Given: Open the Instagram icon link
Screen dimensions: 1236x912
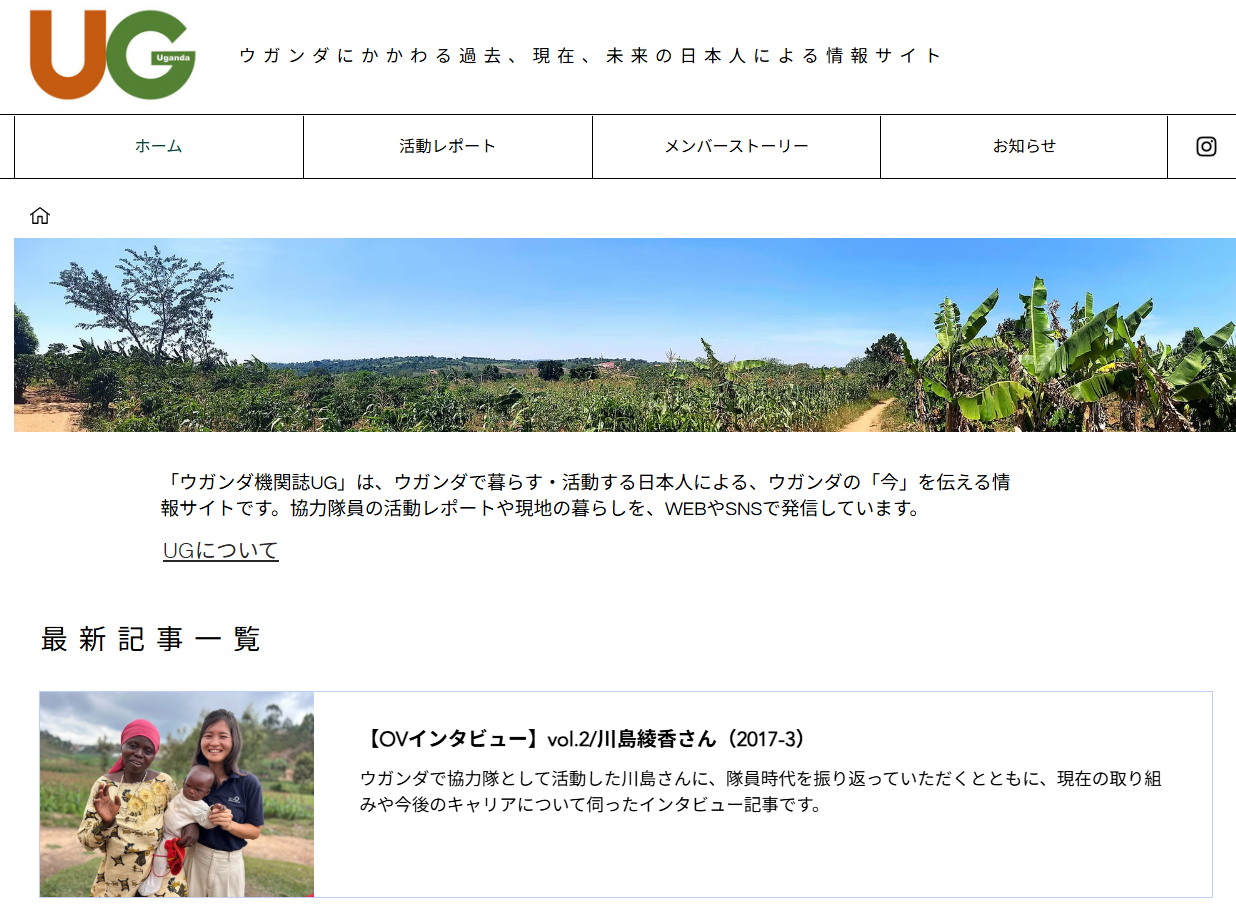Looking at the screenshot, I should tap(1206, 146).
